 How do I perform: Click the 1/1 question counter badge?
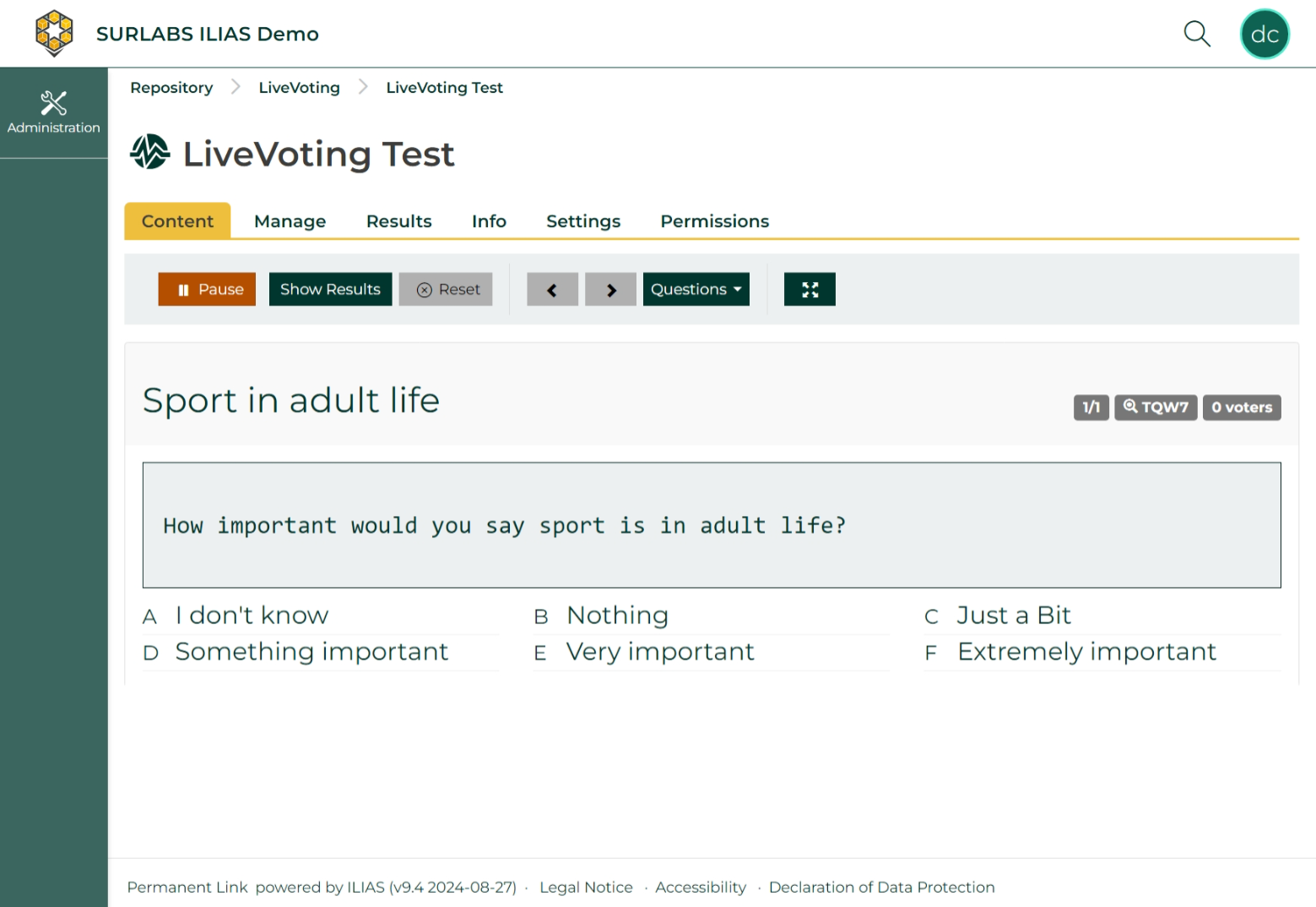point(1091,407)
